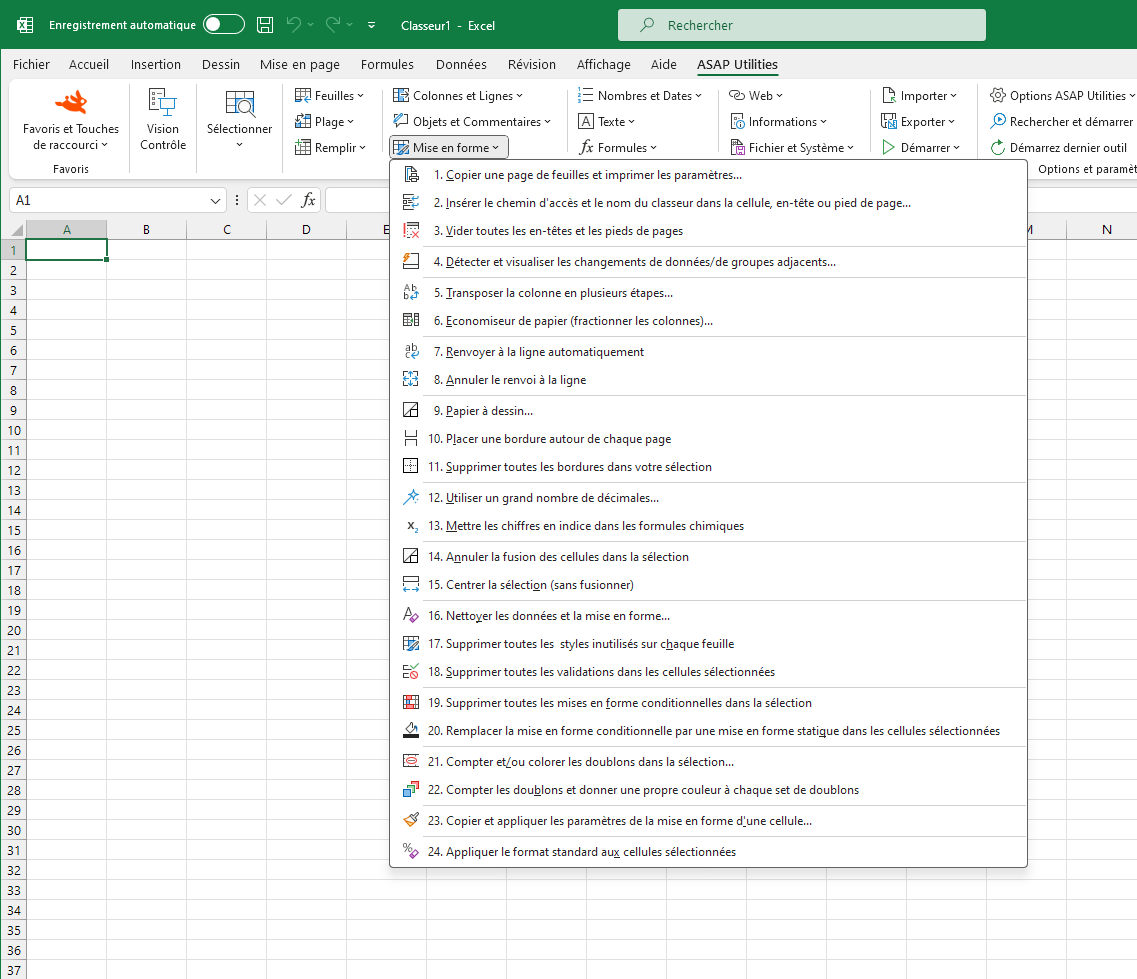Open the Données tab
Viewport: 1137px width, 979px height.
[461, 65]
